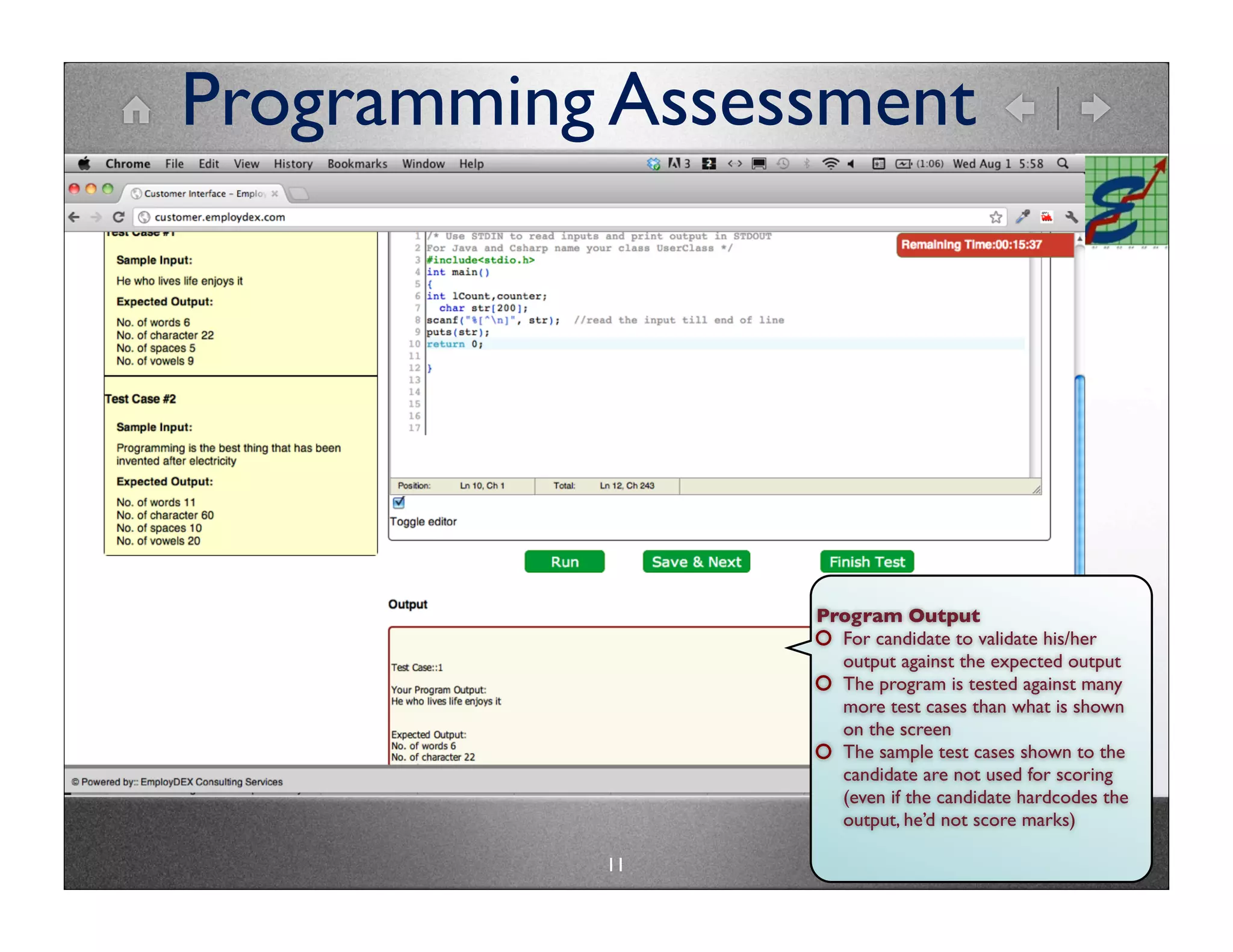Open the View menu
Screen dimensions: 1233x952
tap(246, 164)
